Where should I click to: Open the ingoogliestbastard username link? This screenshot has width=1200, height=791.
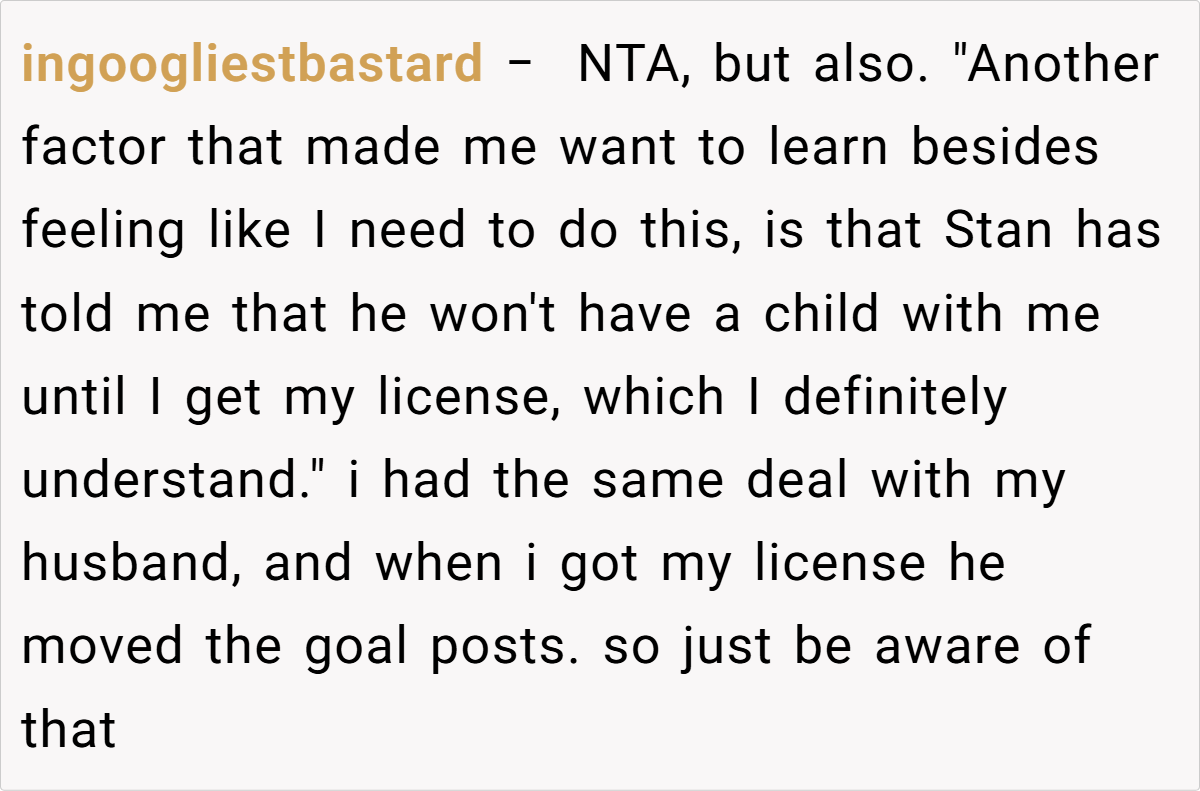[x=252, y=66]
